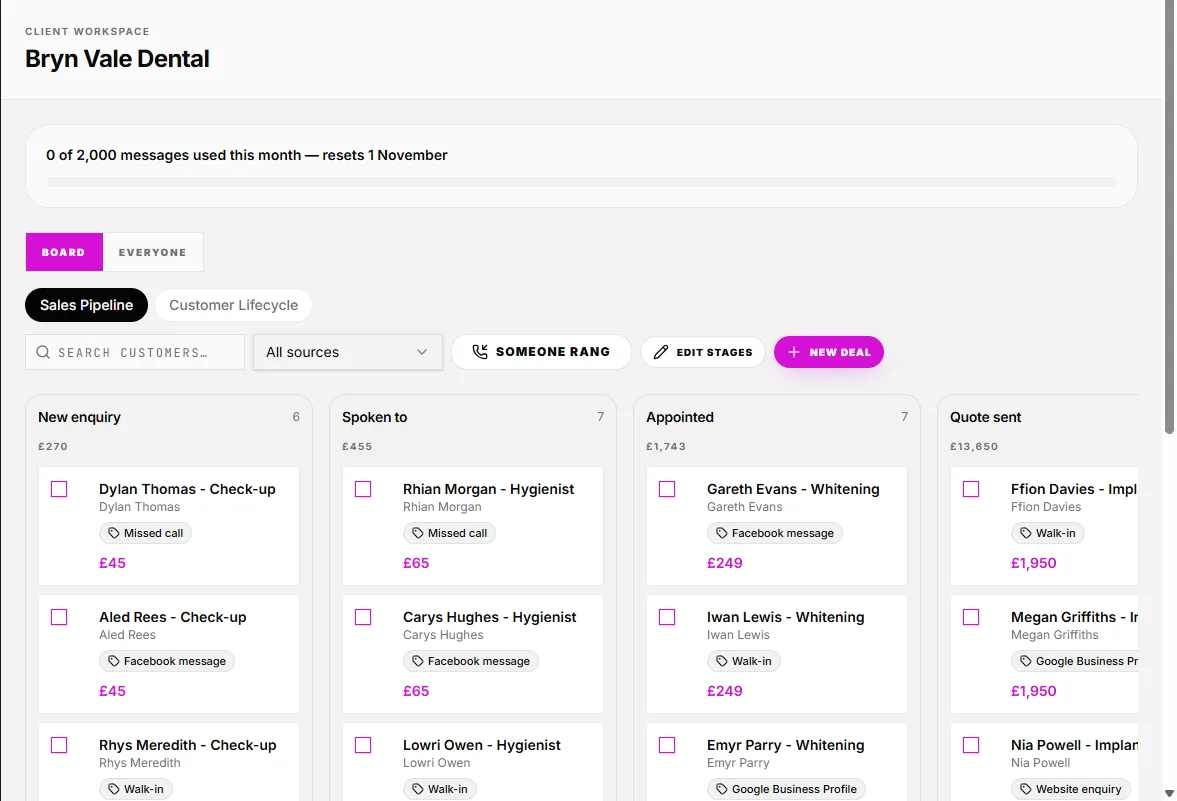
Task: Select the Emyr Parry - Whitening checkbox
Action: click(x=667, y=745)
